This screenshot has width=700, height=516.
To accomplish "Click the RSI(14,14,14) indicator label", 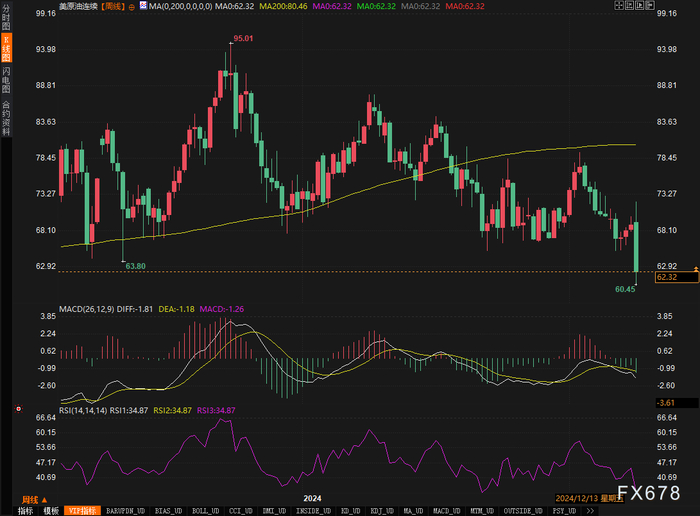I will [x=83, y=410].
